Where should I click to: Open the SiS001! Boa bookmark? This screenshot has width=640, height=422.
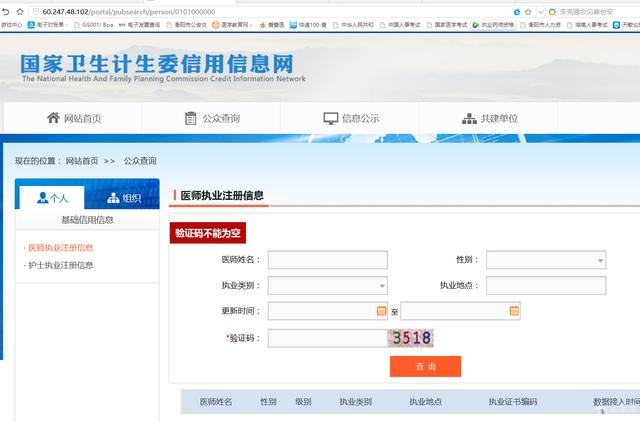click(93, 25)
